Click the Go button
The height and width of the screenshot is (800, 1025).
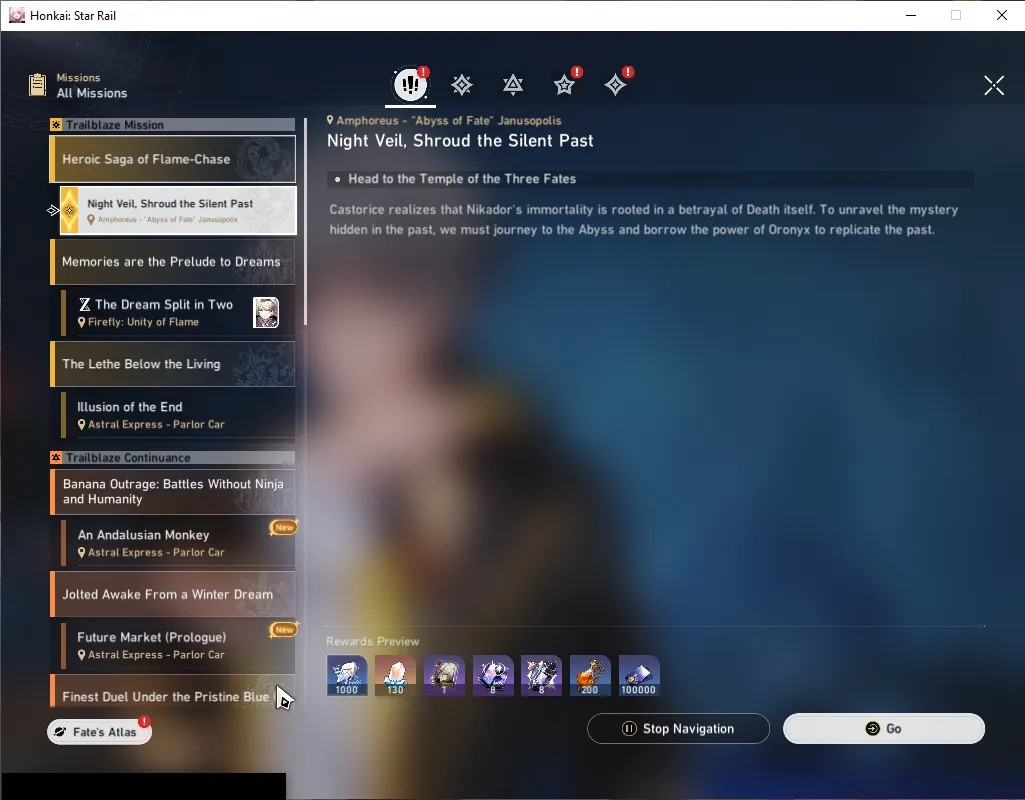(884, 728)
